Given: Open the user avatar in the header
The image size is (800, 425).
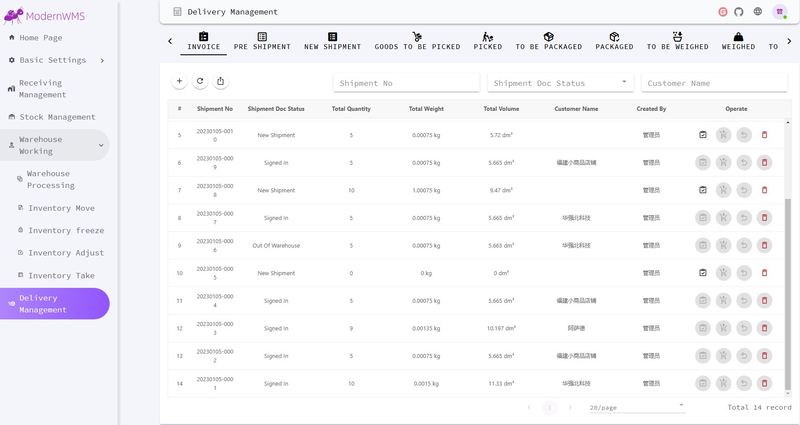Looking at the screenshot, I should tap(780, 12).
